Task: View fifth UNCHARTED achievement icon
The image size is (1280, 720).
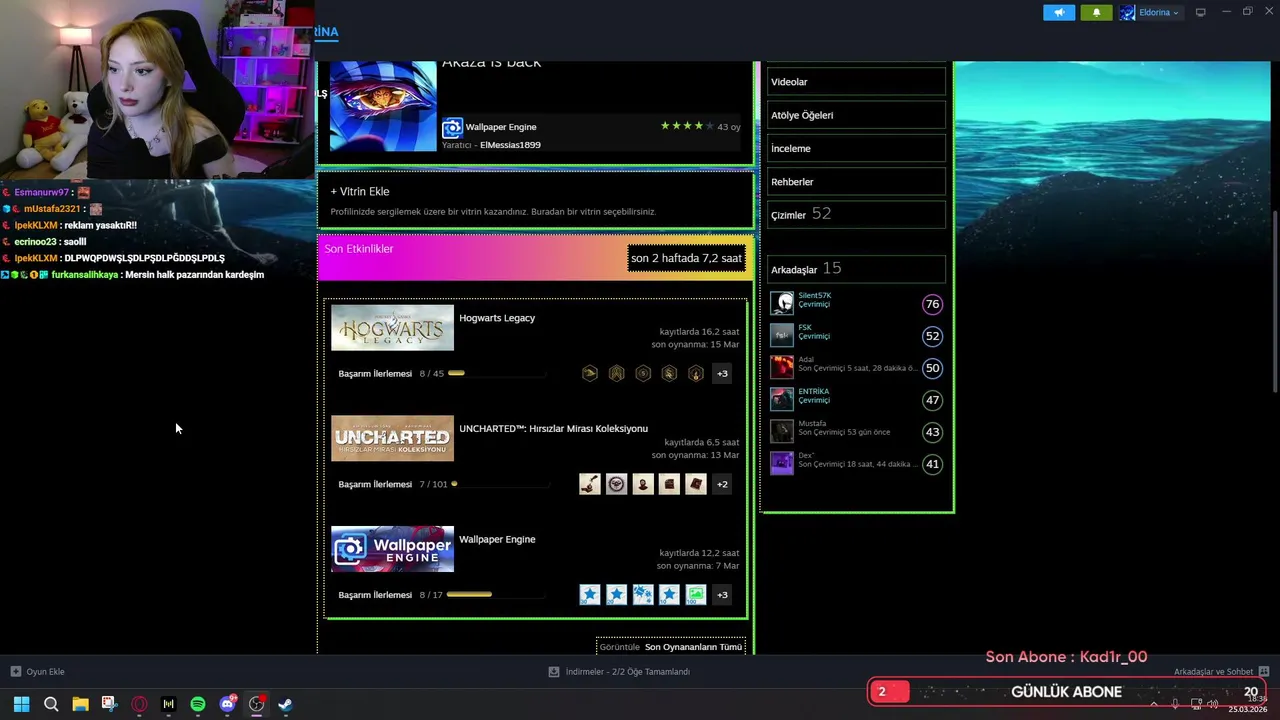Action: point(696,484)
